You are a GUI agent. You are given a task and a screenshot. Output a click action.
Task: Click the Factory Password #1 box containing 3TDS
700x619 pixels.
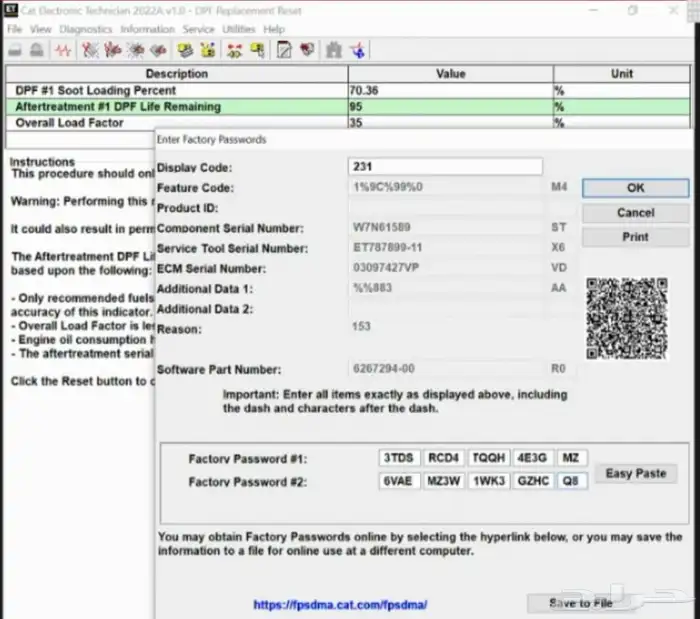tap(400, 458)
